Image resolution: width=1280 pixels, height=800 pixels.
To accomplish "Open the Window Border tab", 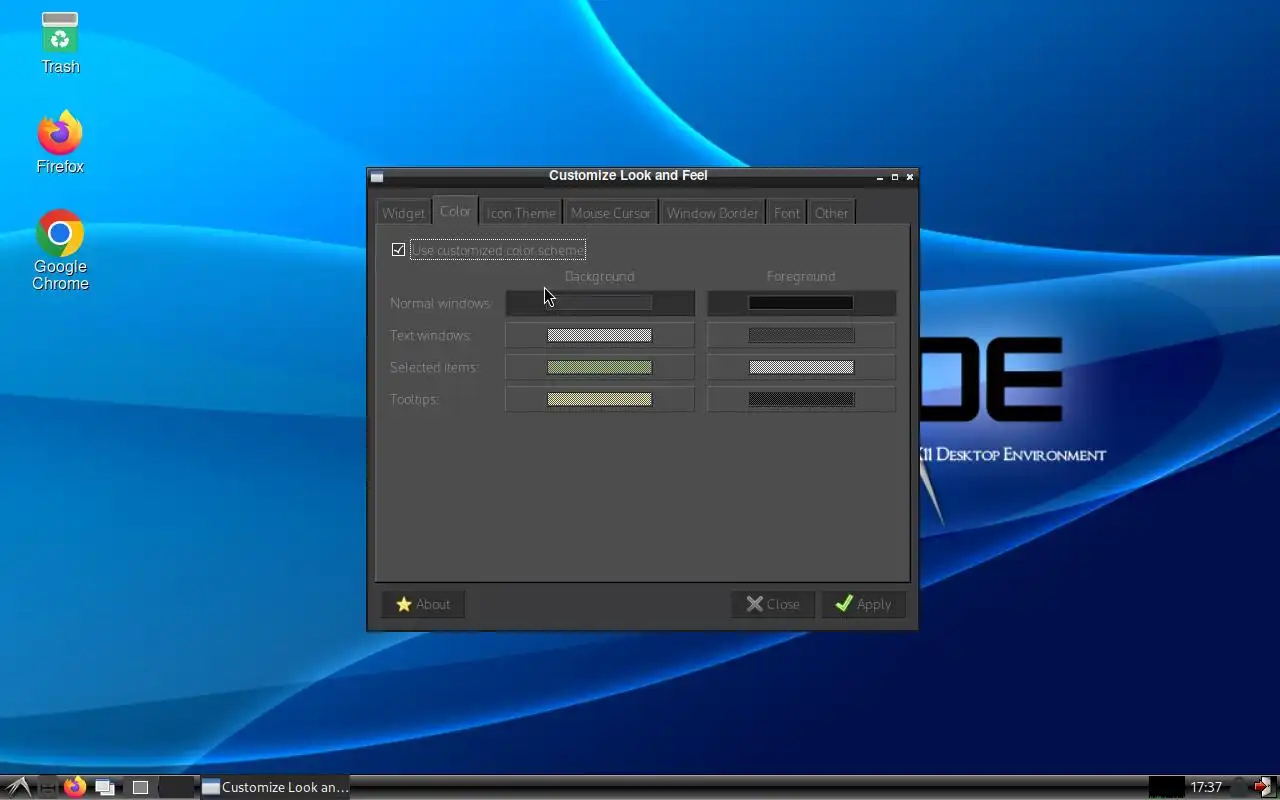I will [x=712, y=213].
